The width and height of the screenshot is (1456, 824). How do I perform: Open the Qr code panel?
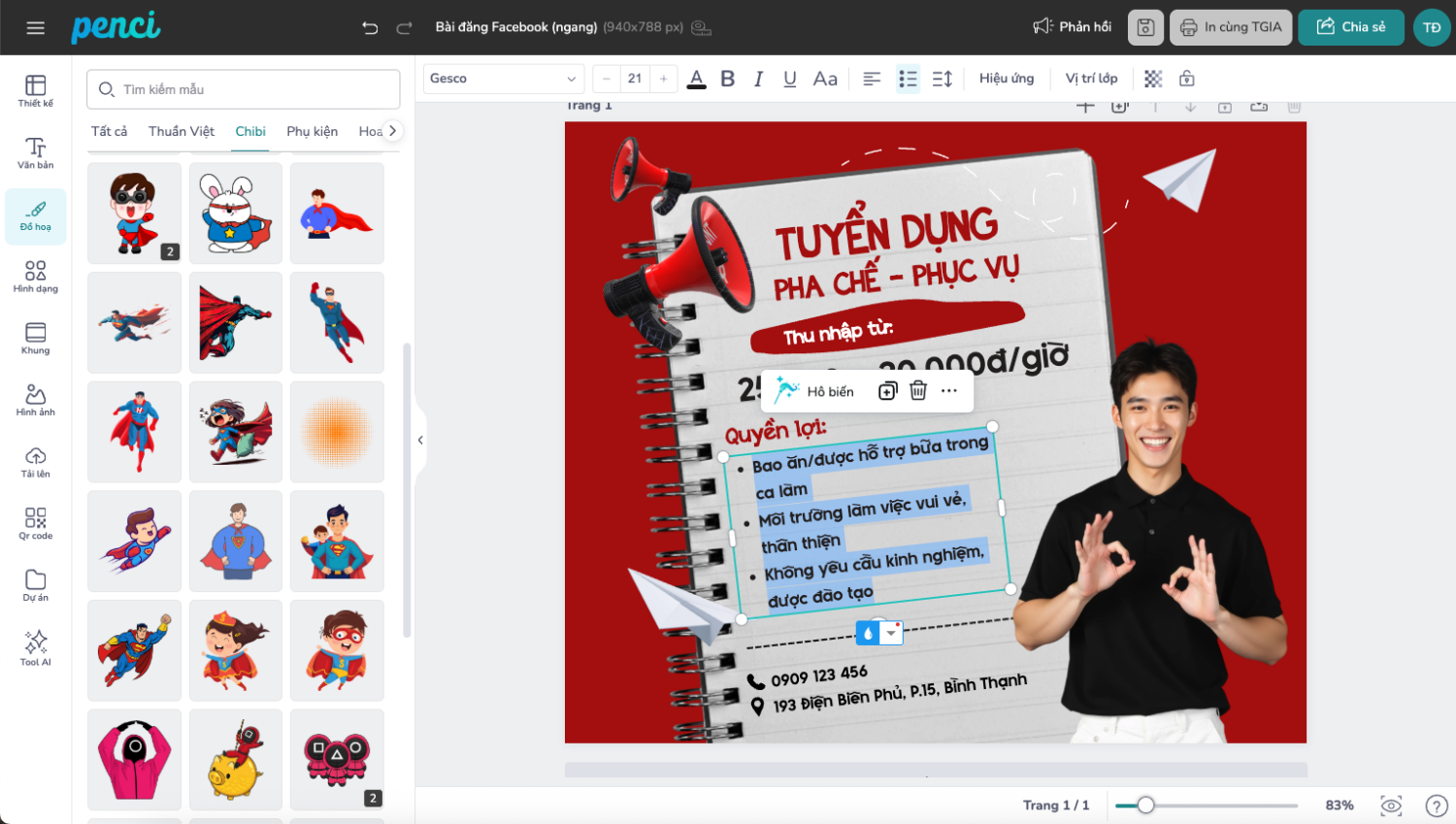click(x=35, y=523)
